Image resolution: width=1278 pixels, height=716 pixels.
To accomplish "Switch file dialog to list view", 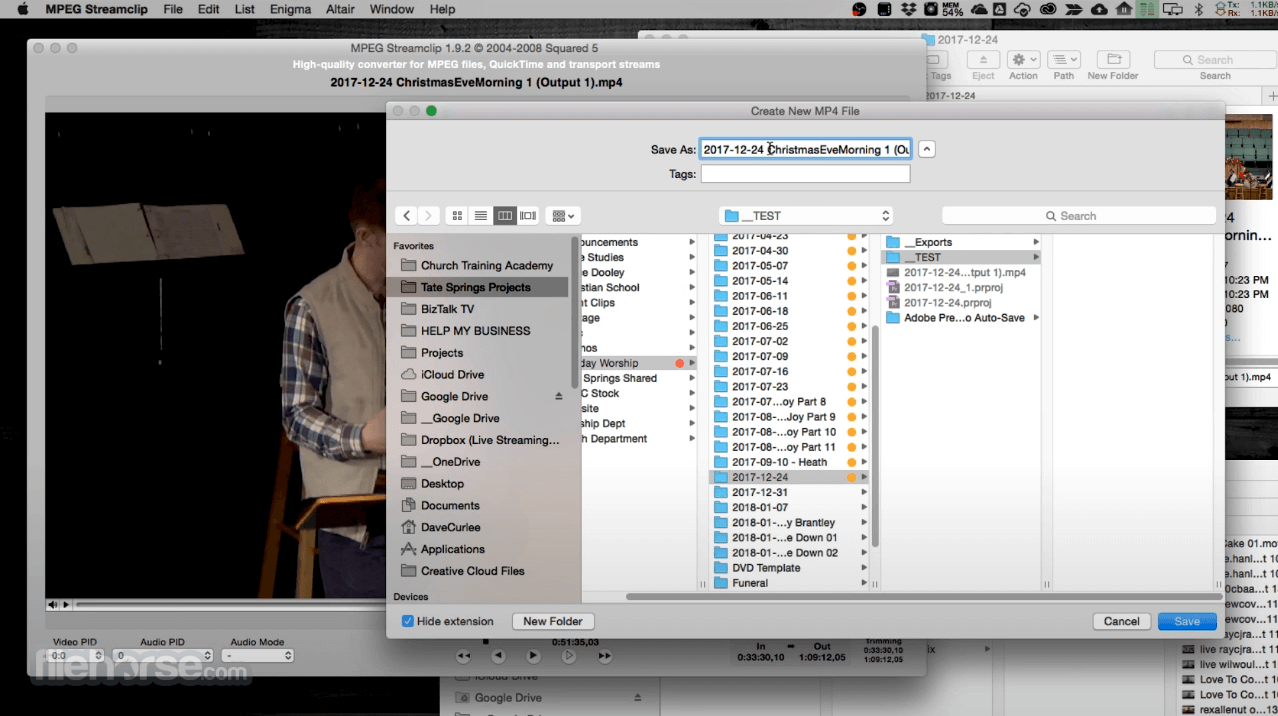I will pyautogui.click(x=481, y=216).
